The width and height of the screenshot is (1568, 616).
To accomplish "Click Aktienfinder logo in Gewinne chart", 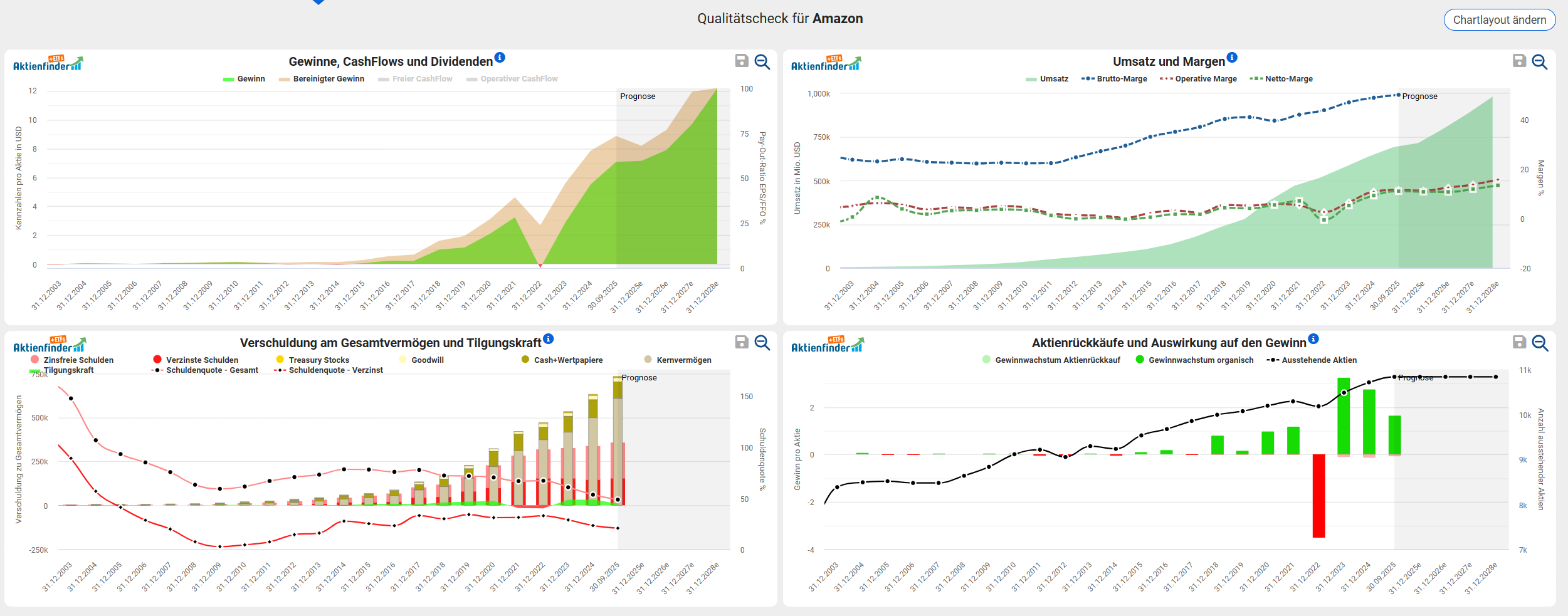I will (48, 63).
